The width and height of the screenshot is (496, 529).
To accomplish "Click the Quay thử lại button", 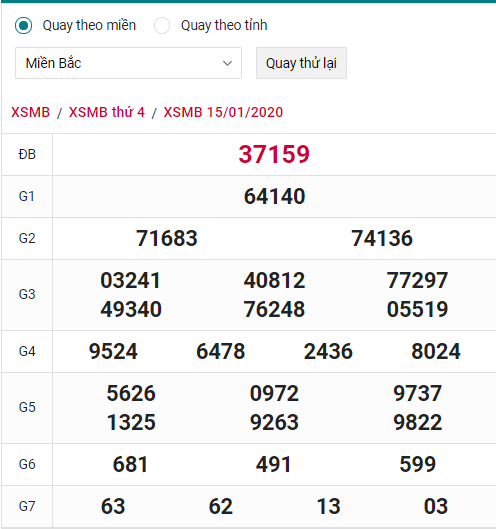I will tap(301, 63).
